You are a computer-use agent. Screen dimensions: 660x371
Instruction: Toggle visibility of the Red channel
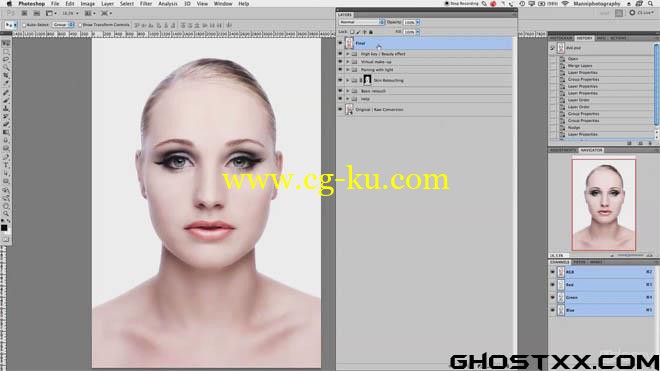[552, 285]
